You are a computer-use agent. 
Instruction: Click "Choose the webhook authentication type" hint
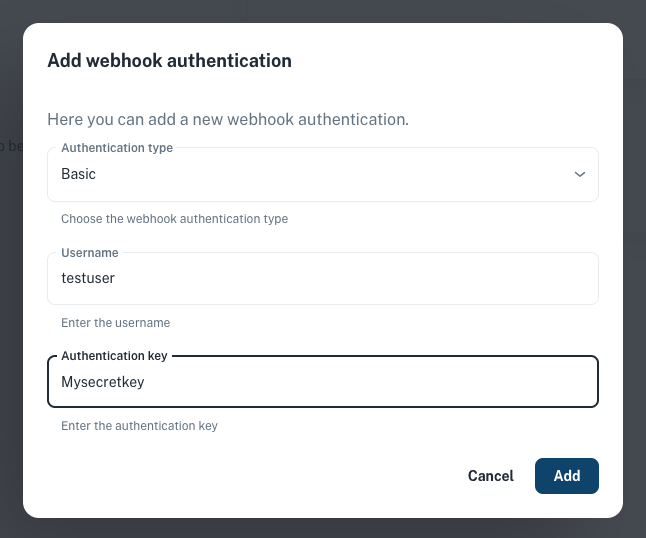click(174, 219)
